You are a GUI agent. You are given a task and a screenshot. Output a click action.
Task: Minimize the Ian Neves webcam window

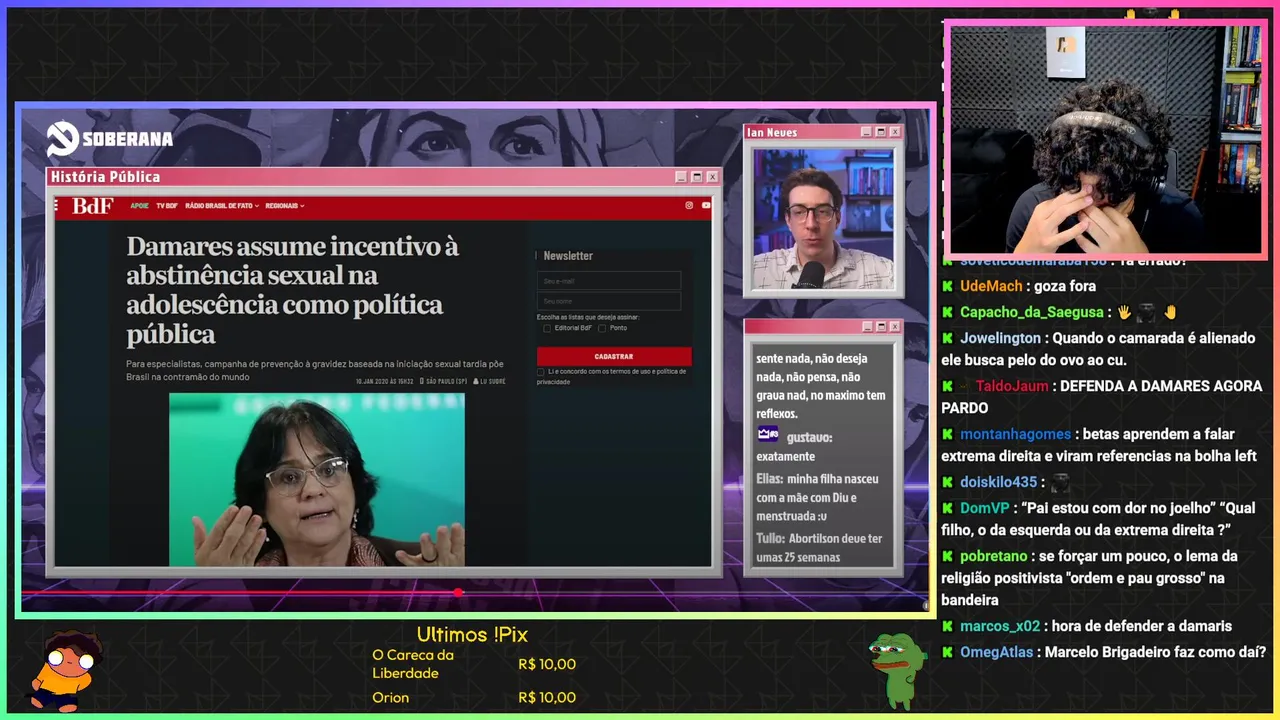[x=865, y=132]
